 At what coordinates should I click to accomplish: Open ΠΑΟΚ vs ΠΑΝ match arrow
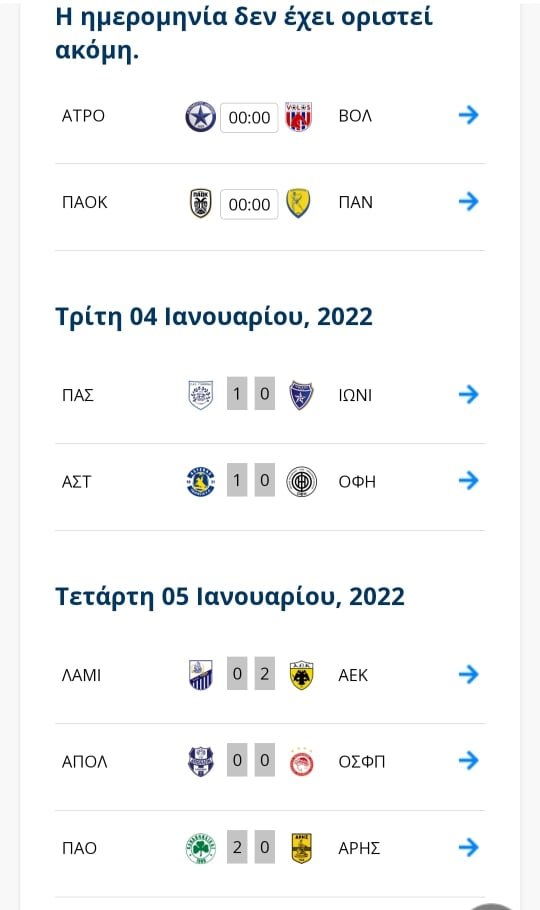469,201
